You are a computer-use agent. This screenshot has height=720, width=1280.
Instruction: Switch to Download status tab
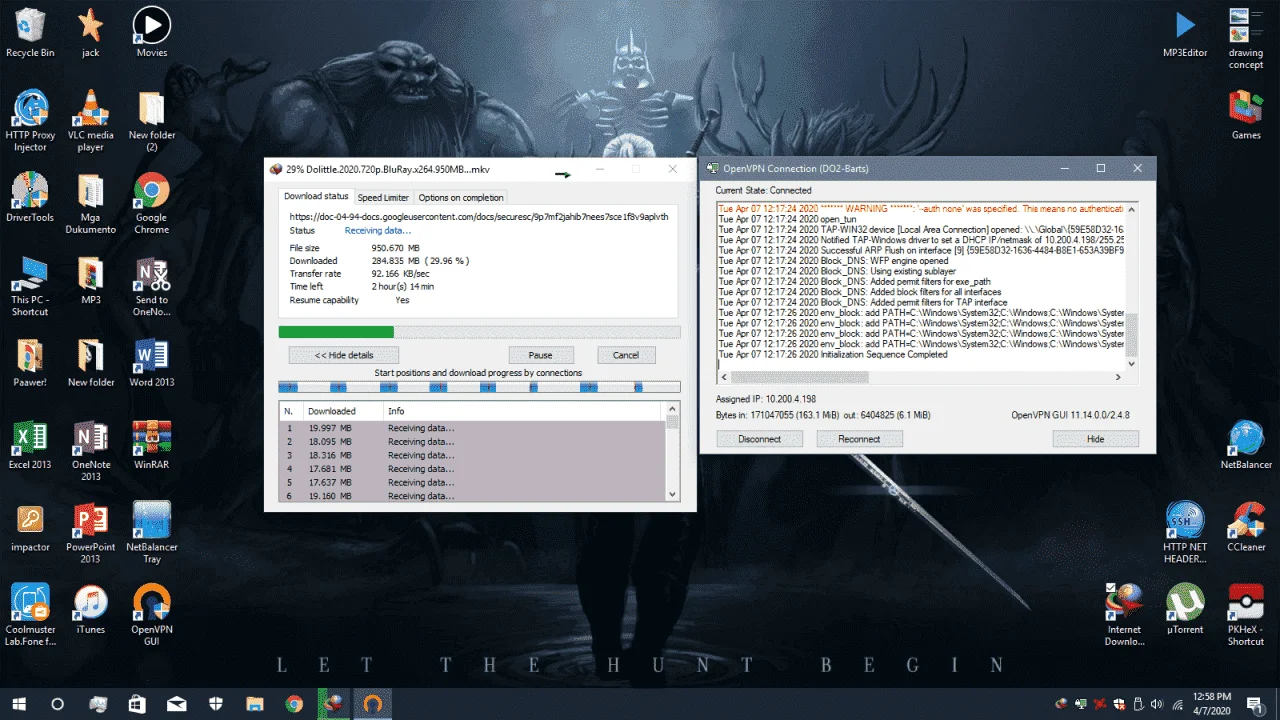(316, 197)
